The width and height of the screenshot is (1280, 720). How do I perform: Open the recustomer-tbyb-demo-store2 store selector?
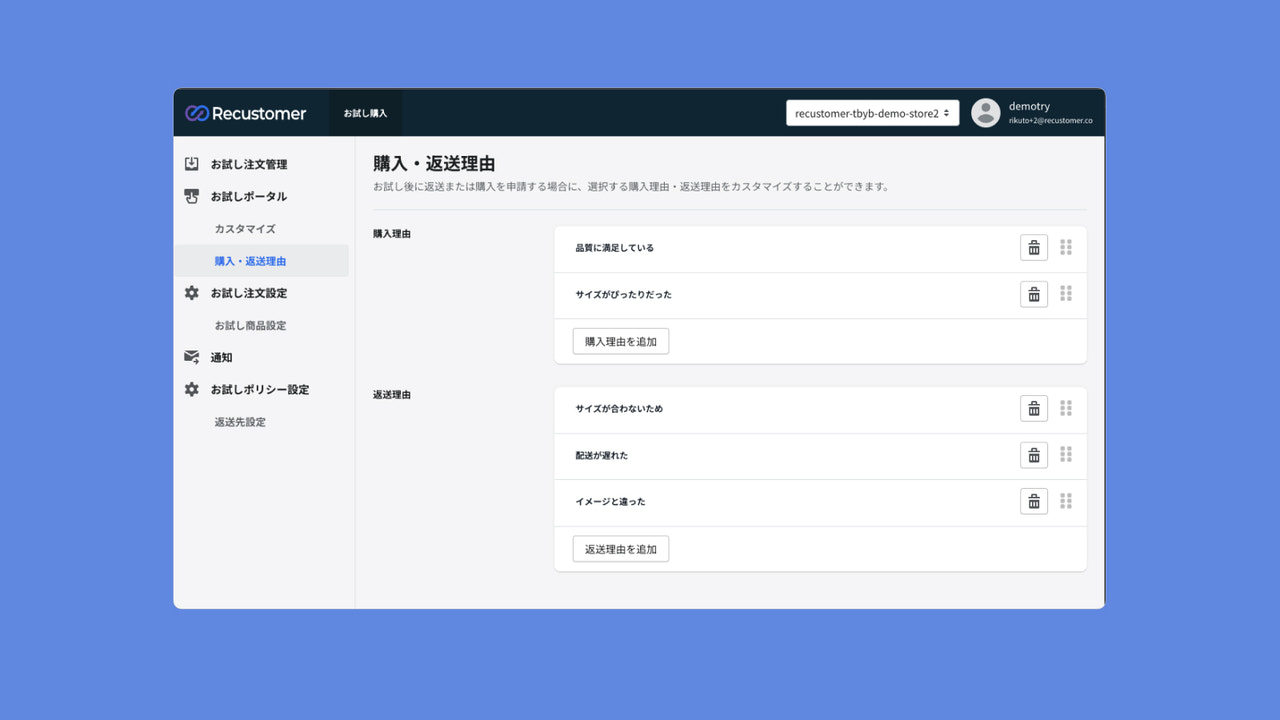(x=873, y=113)
